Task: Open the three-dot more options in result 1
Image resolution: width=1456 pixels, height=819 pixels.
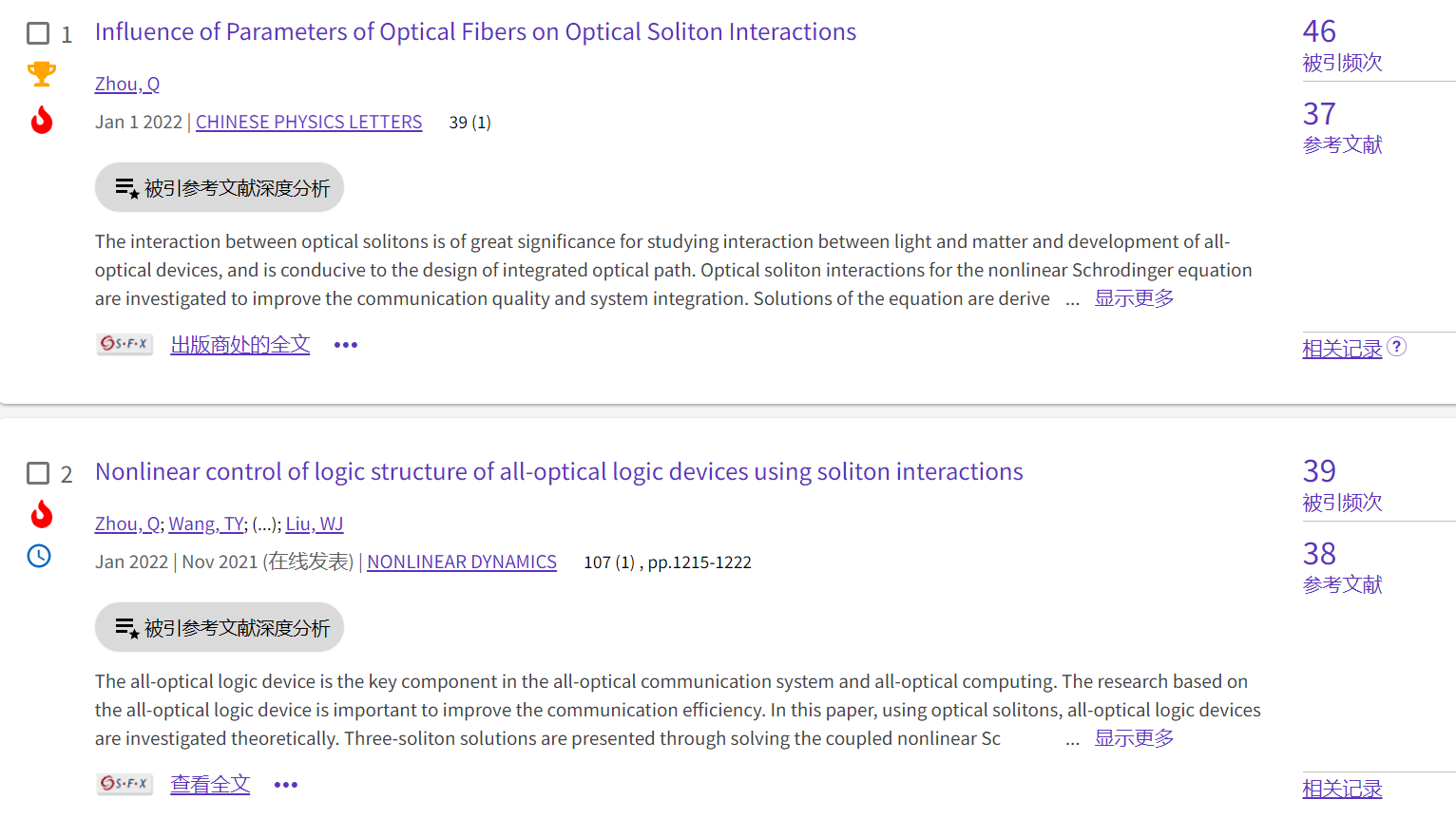Action: tap(346, 345)
